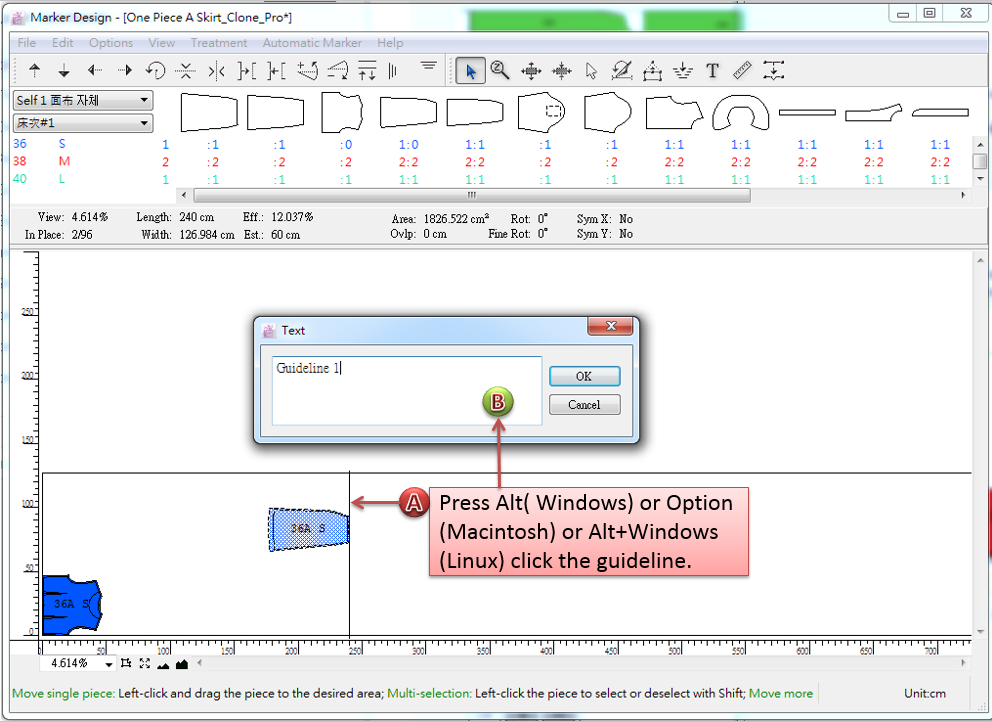The image size is (992, 722).
Task: Click the Zoom magnifier tool
Action: pyautogui.click(x=500, y=70)
